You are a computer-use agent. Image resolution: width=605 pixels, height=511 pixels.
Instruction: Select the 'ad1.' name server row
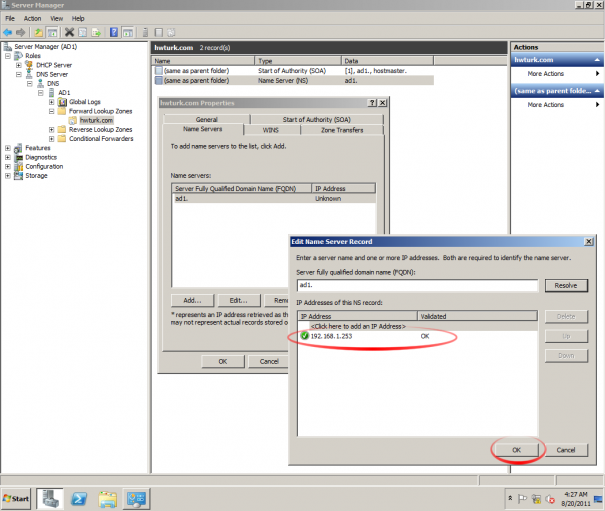tap(274, 198)
